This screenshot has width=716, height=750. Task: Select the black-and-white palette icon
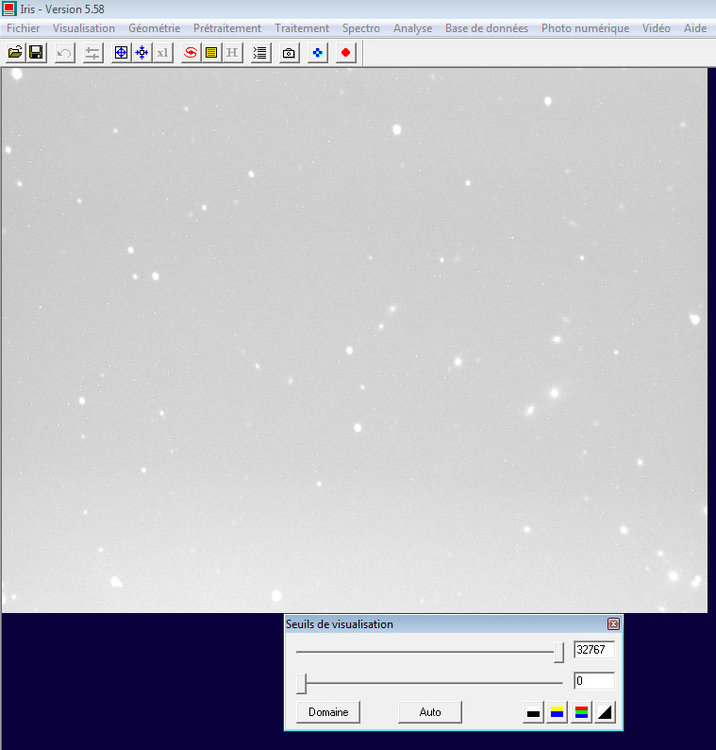click(x=533, y=713)
